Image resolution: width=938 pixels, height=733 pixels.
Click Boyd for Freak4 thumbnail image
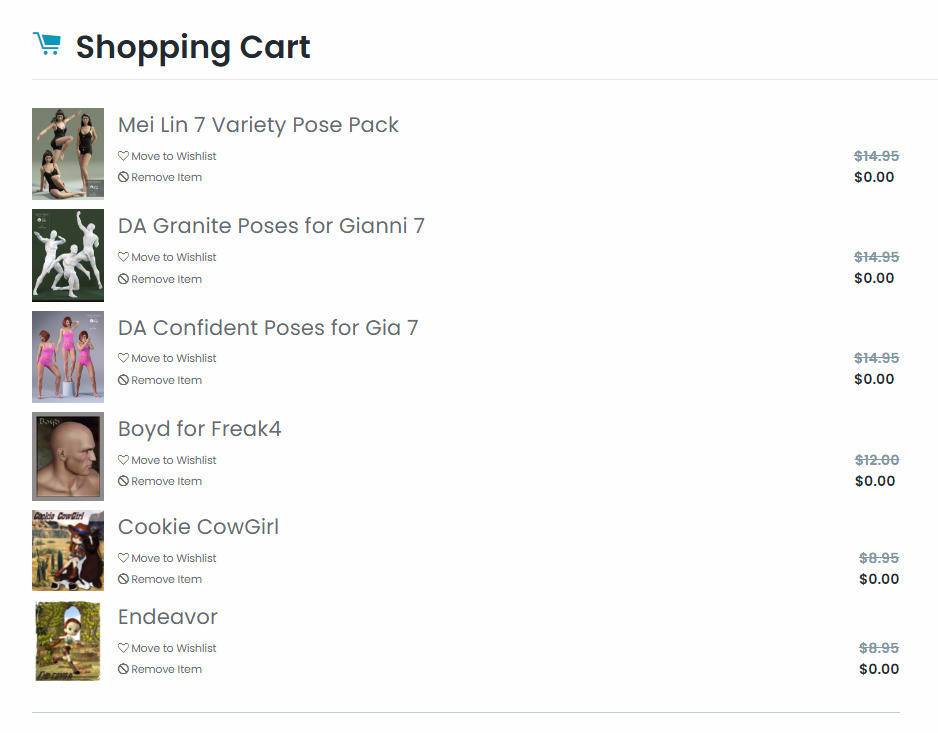coord(68,456)
